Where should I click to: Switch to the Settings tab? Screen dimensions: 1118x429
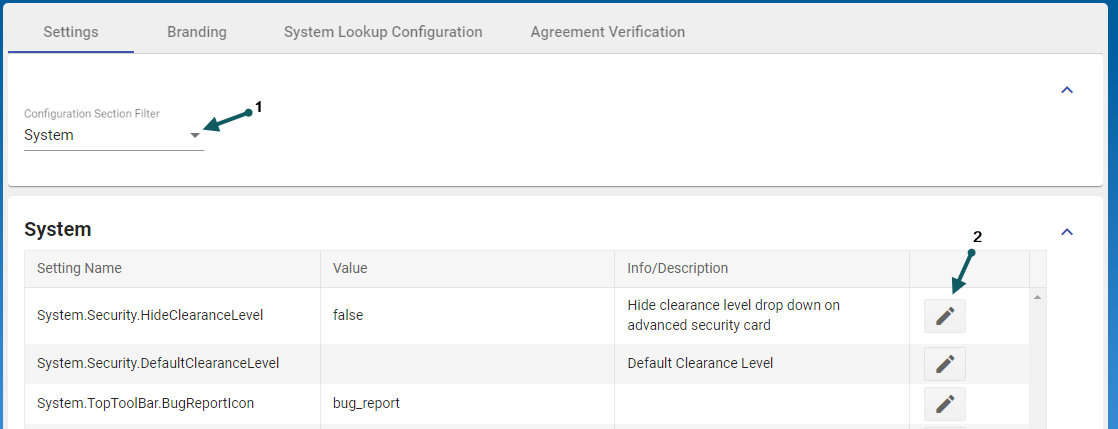point(71,32)
